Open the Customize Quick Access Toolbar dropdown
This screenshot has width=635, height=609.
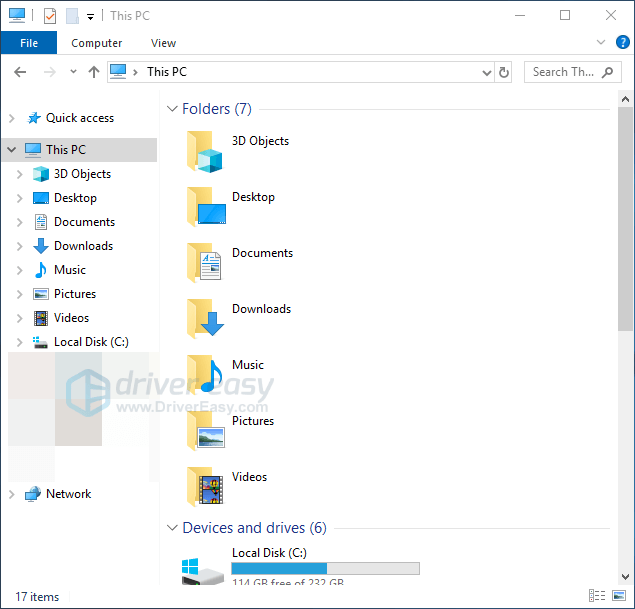point(90,17)
